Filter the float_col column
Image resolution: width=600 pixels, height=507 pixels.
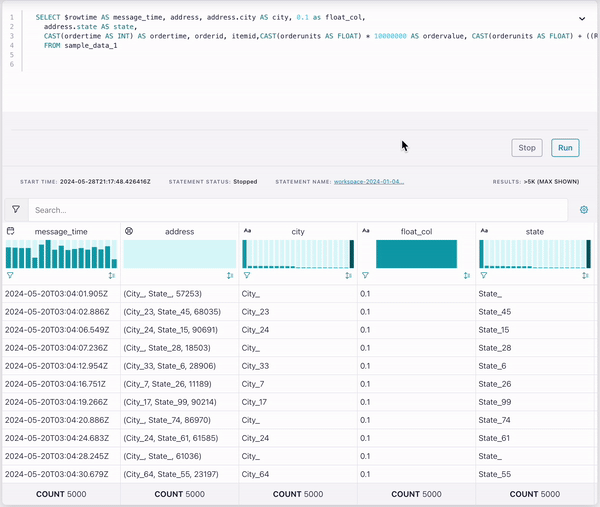(365, 275)
